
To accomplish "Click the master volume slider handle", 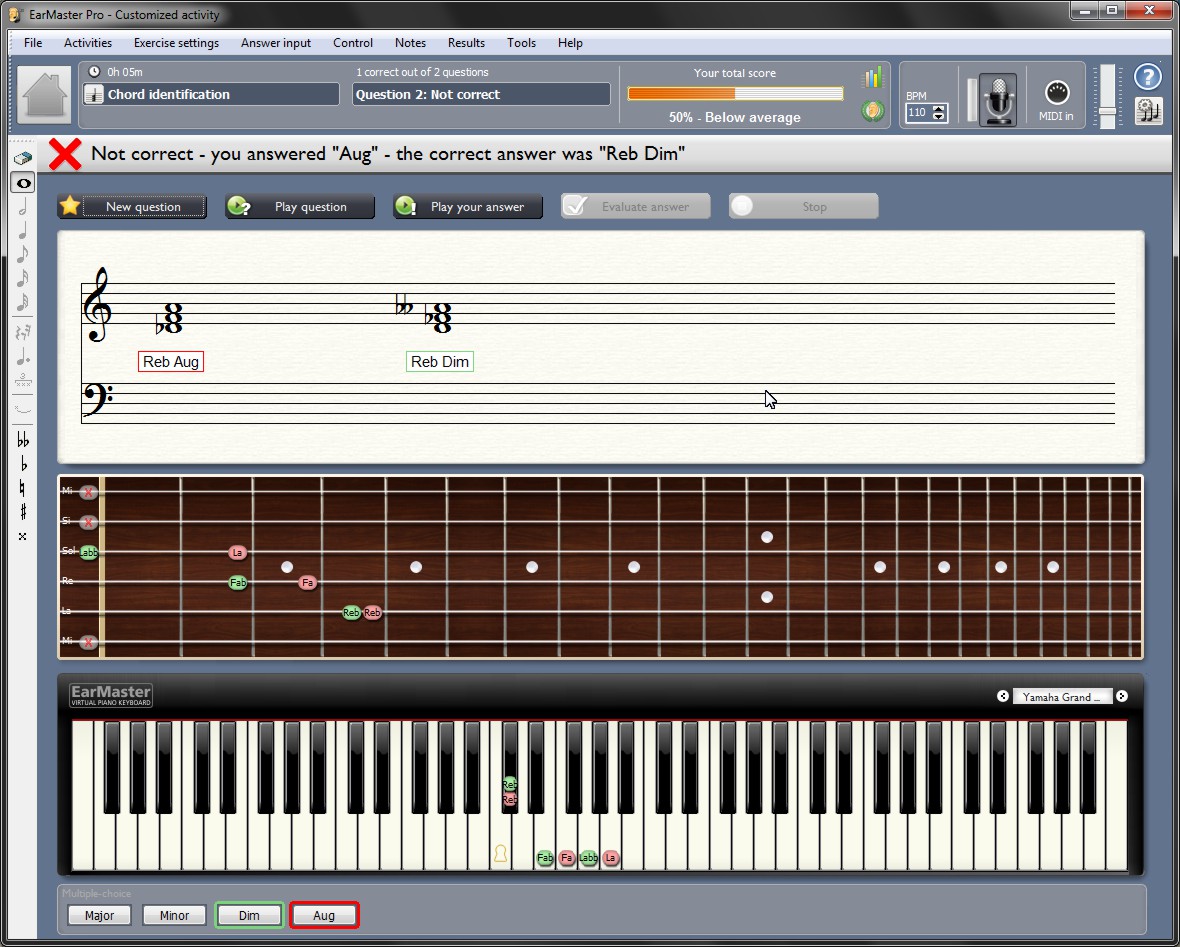I will pos(1107,110).
